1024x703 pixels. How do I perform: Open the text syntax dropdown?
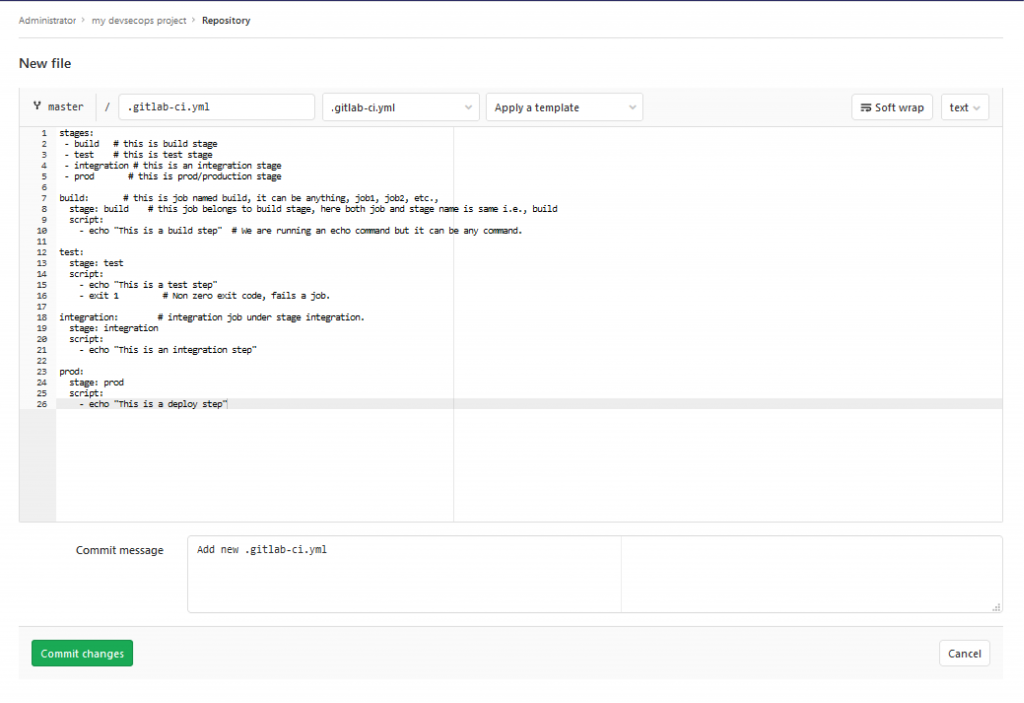tap(965, 107)
